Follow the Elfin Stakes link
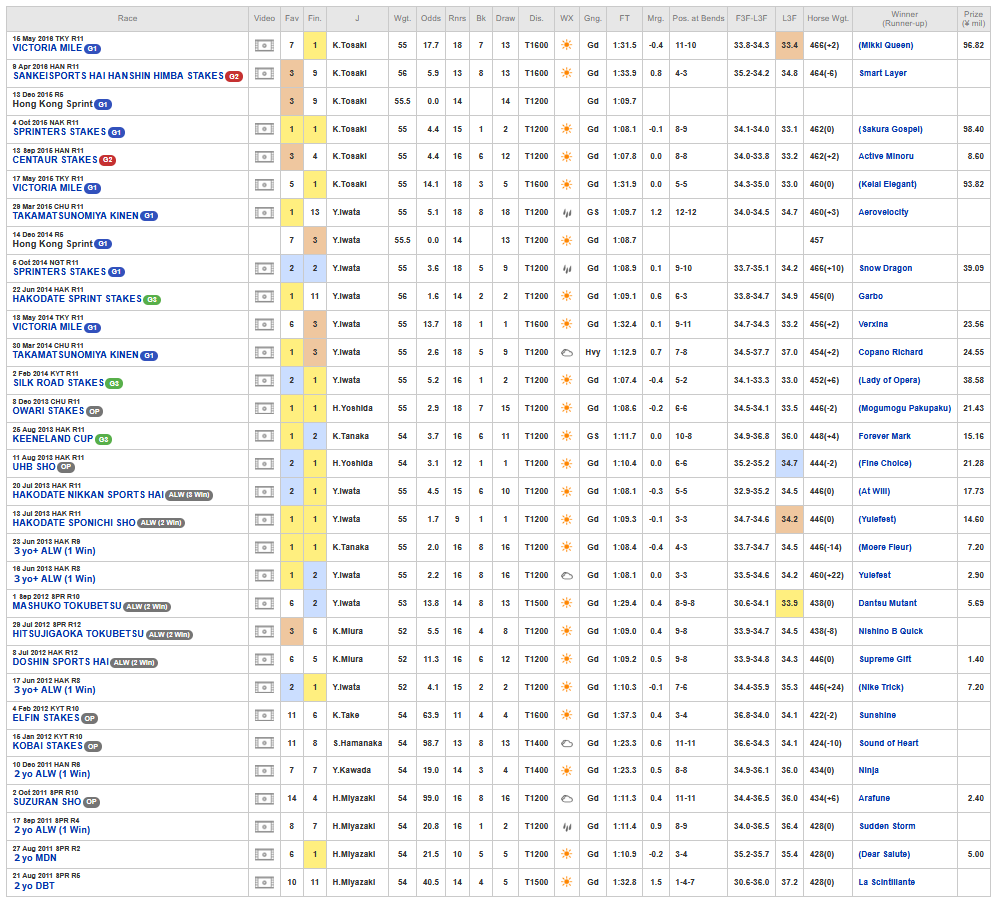The width and height of the screenshot is (993, 904). click(x=46, y=718)
